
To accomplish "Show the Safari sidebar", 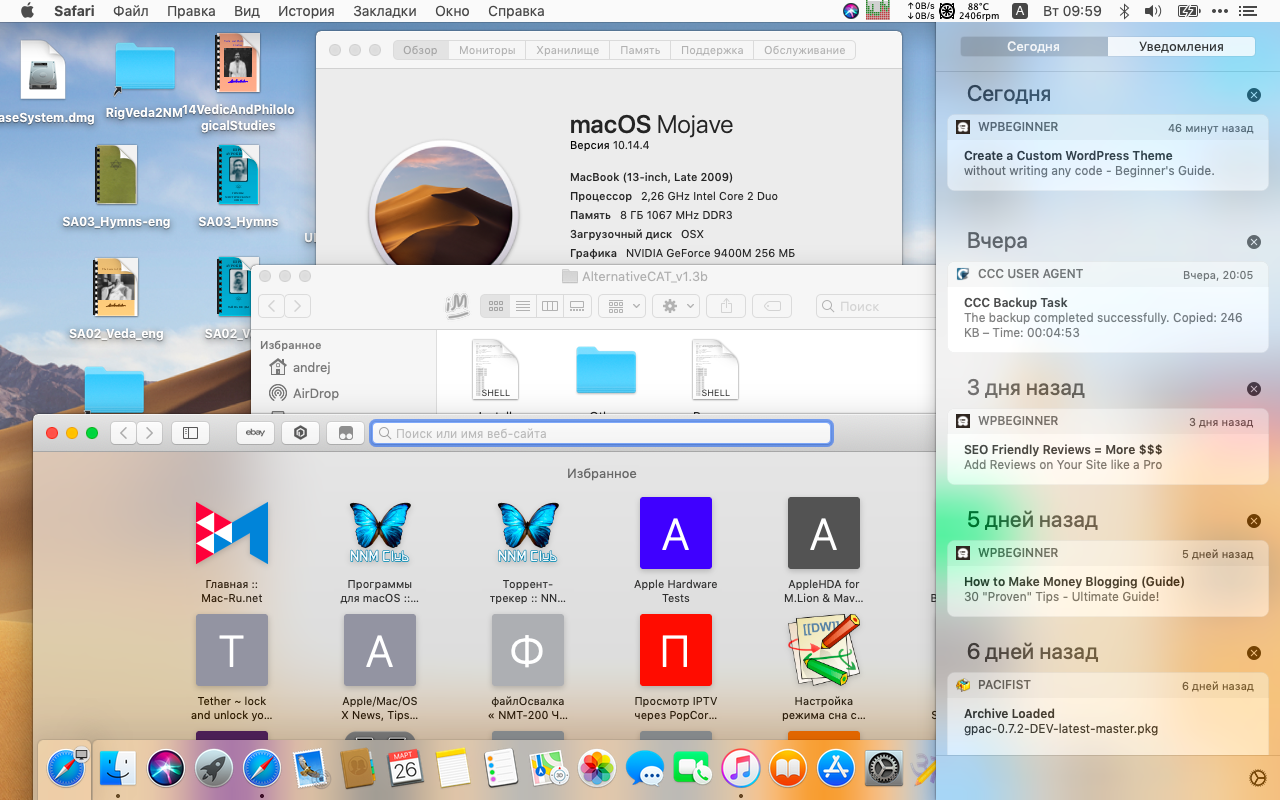I will pos(190,433).
